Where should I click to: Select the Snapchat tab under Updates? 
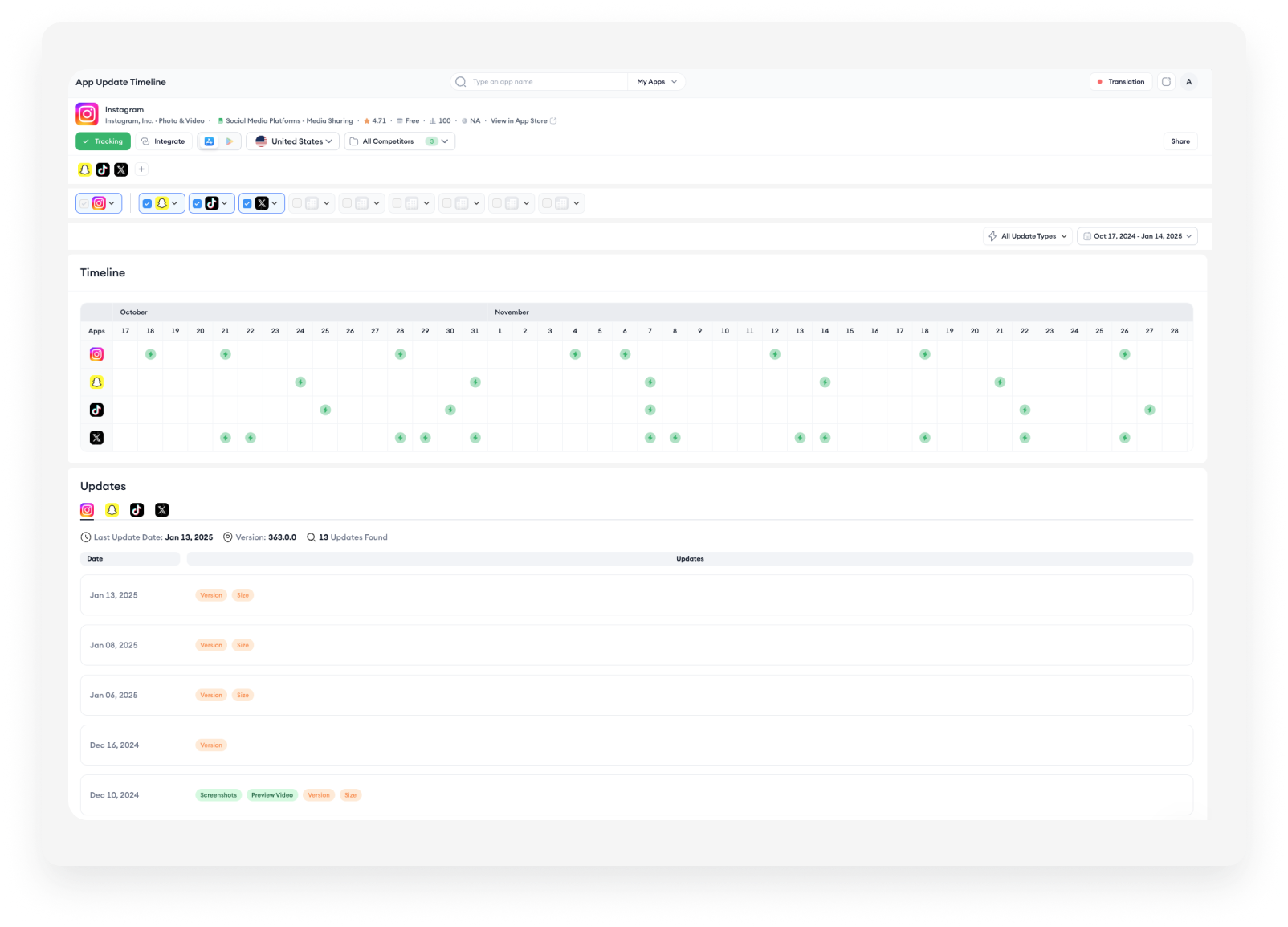coord(112,510)
